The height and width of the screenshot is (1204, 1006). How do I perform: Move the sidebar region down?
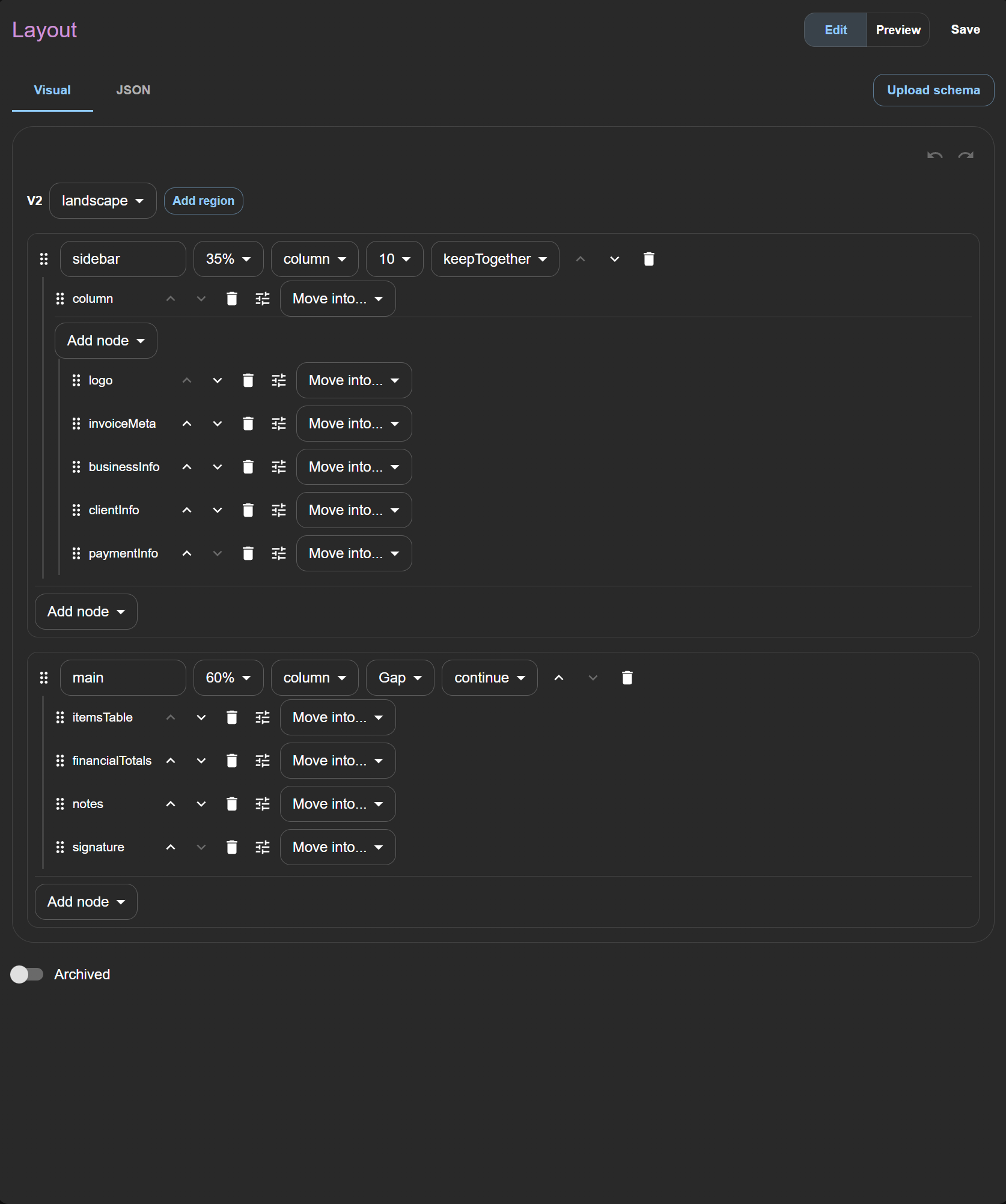coord(615,259)
